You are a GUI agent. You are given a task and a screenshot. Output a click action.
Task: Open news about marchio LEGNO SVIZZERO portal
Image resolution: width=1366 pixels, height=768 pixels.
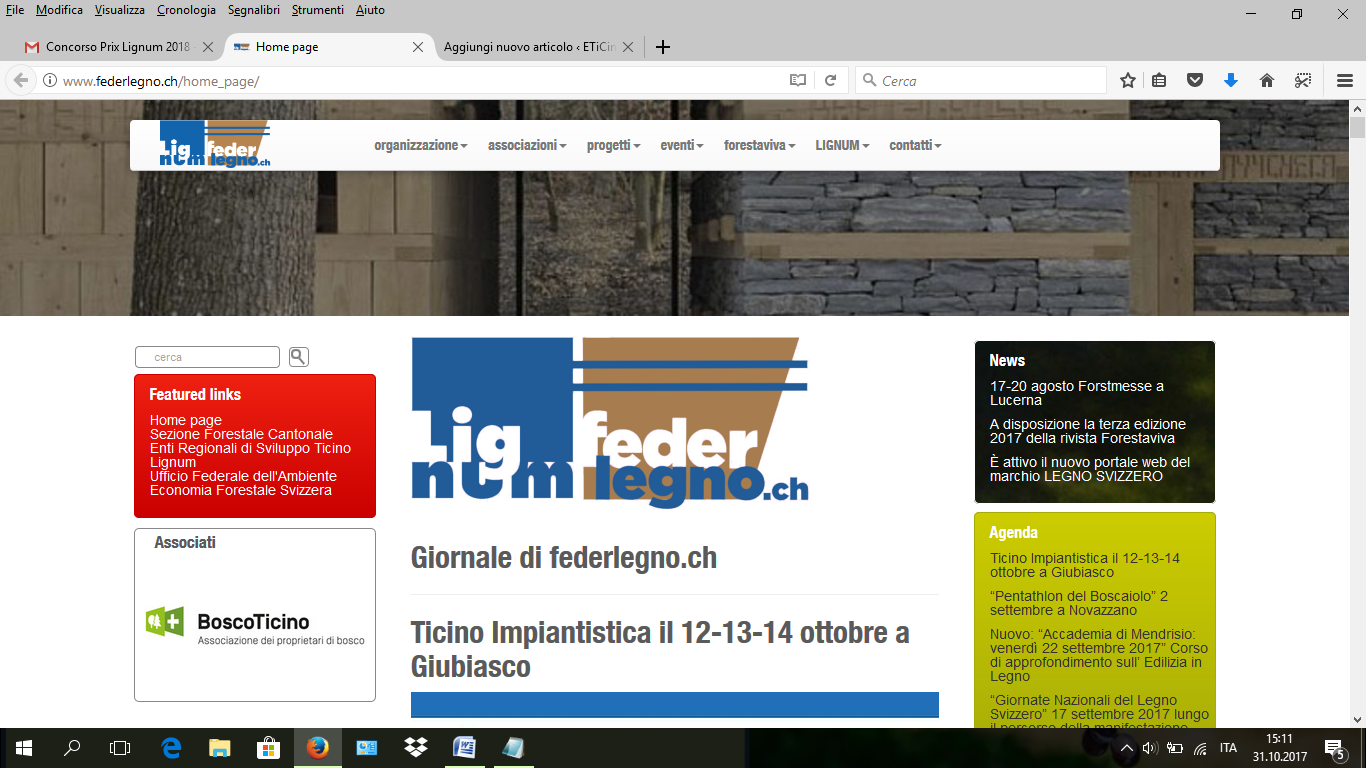1090,469
